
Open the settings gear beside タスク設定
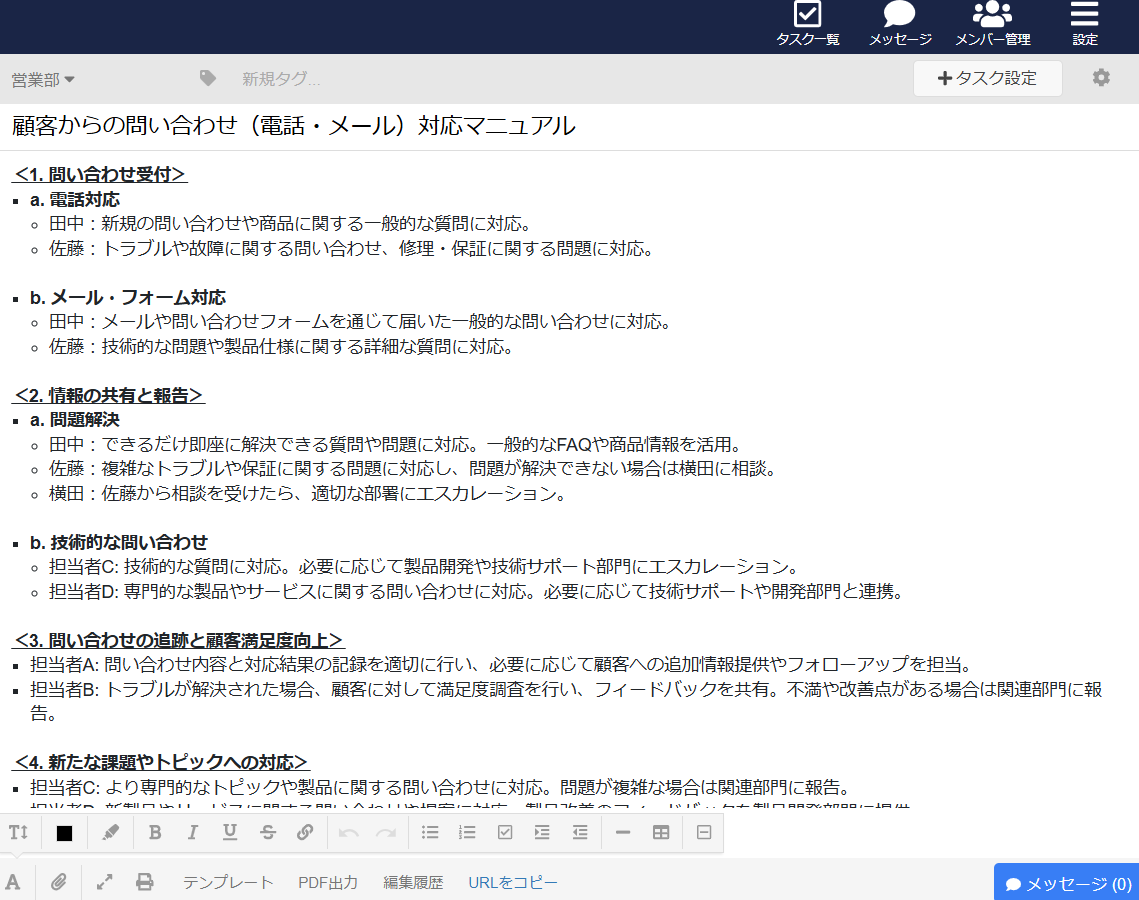click(x=1101, y=78)
